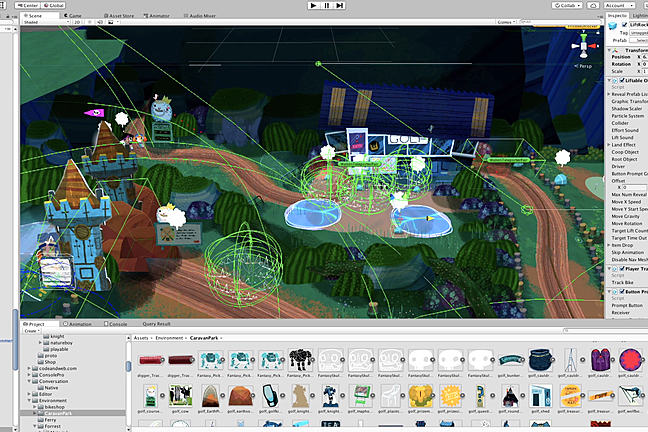Click the scene view search field
The width and height of the screenshot is (648, 432).
(559, 22)
